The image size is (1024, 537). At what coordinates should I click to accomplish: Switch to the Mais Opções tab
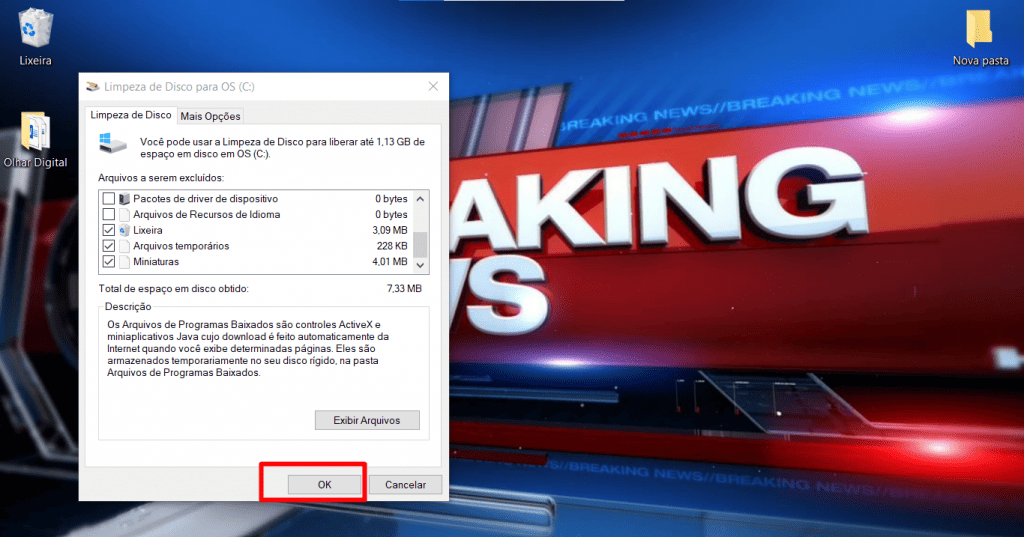[210, 116]
